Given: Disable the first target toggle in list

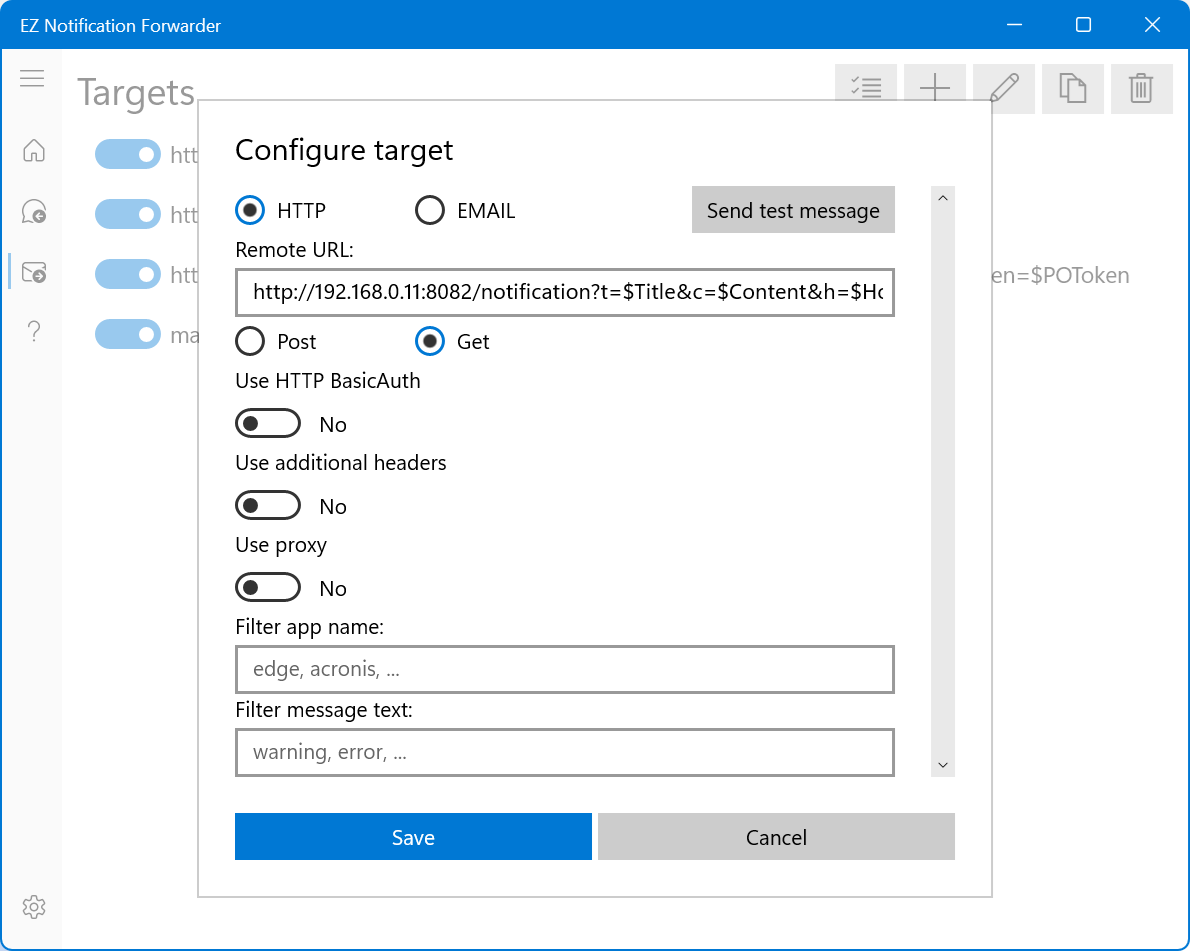Looking at the screenshot, I should pyautogui.click(x=128, y=154).
